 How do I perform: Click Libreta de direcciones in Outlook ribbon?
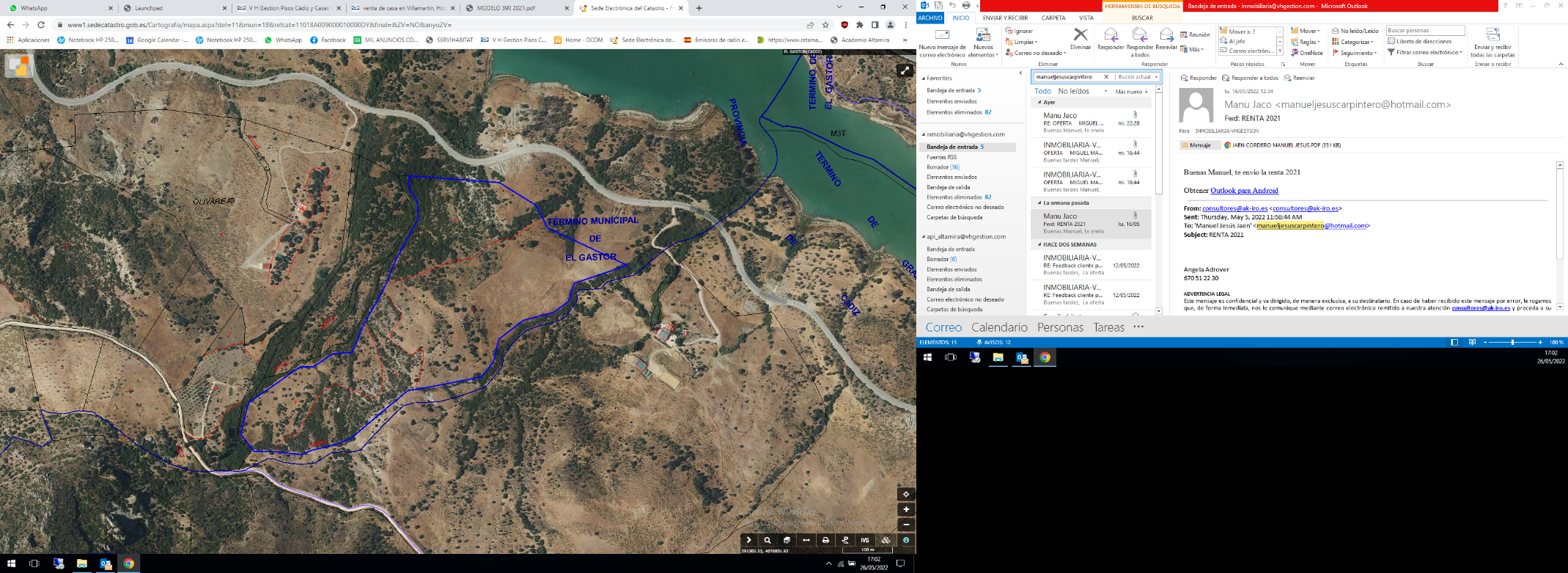(1418, 42)
